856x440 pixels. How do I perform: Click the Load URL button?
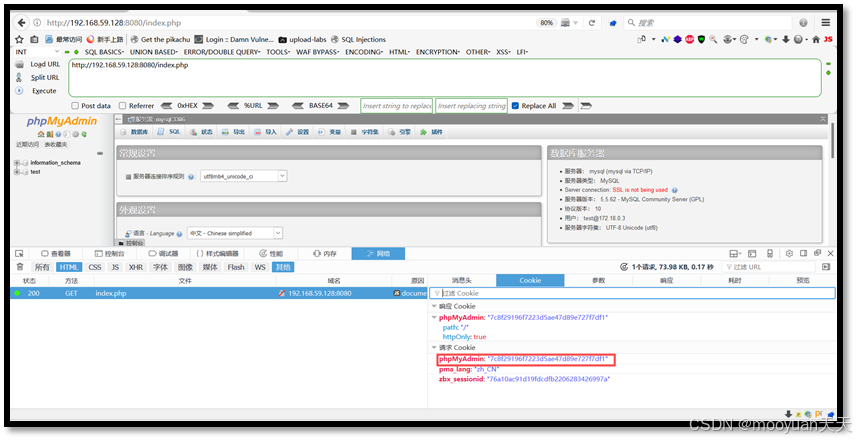click(45, 64)
